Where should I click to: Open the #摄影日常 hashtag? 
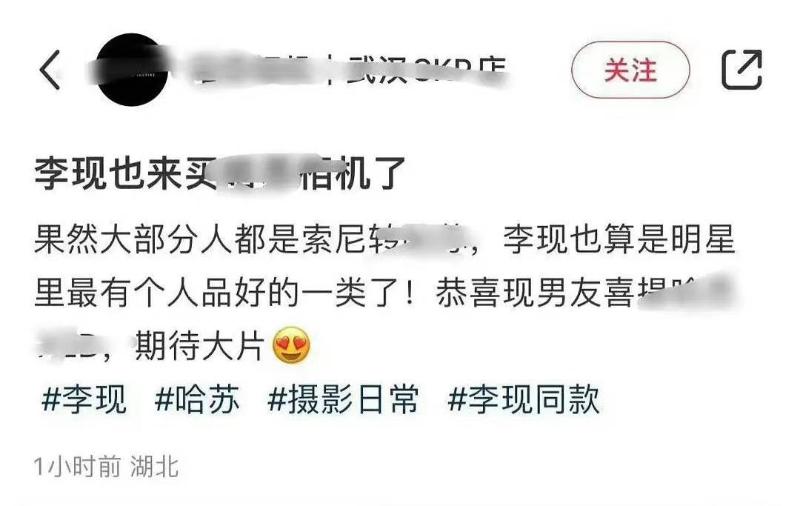coord(343,398)
